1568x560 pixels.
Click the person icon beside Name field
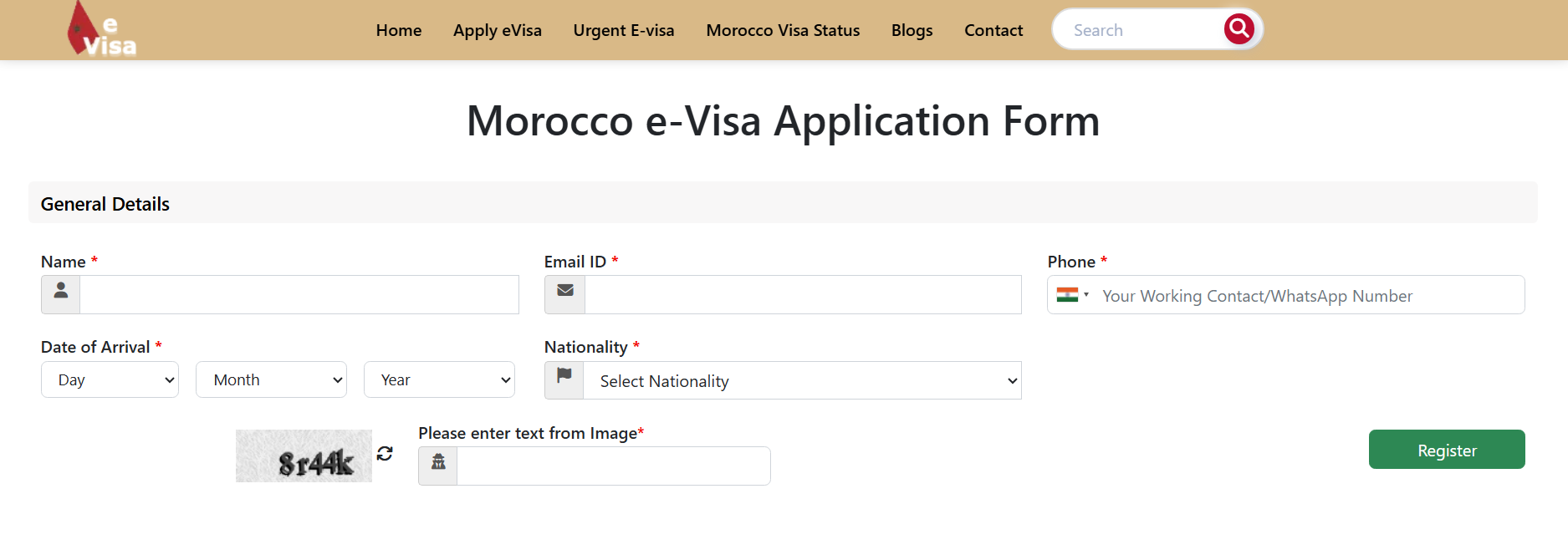(x=61, y=294)
